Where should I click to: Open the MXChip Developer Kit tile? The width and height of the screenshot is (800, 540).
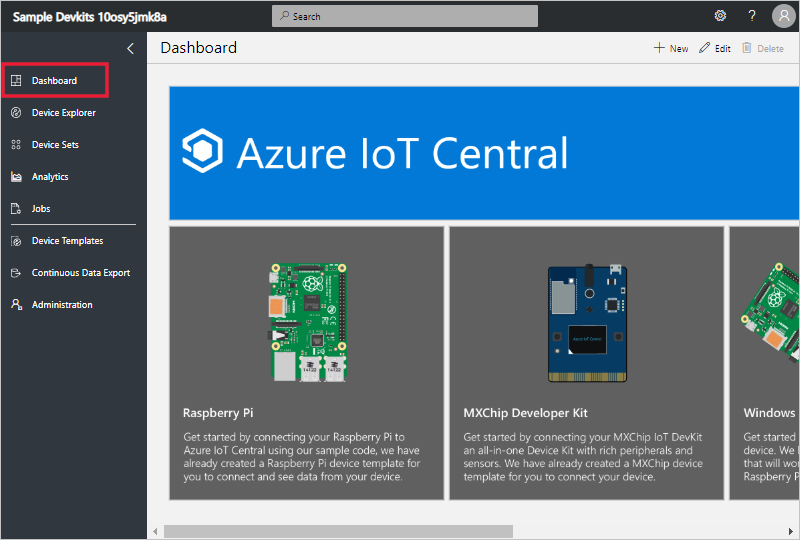coord(586,363)
